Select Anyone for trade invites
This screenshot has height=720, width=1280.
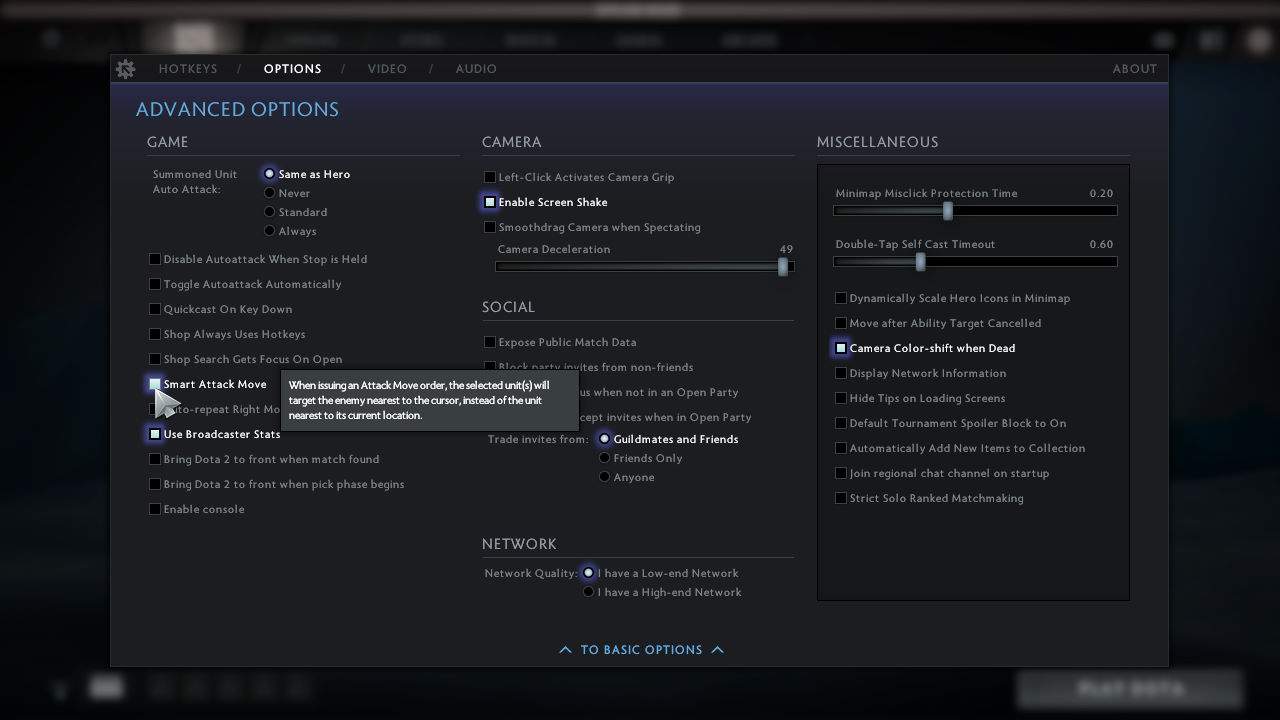[604, 477]
